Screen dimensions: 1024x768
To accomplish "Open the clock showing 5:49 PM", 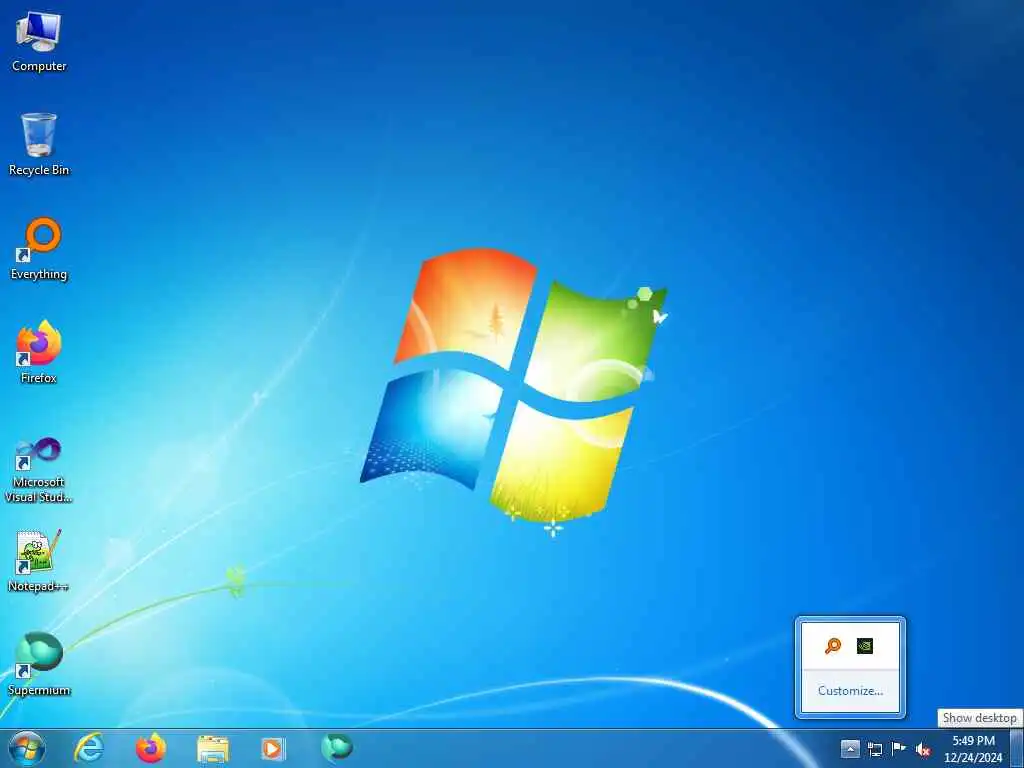I will coord(973,749).
